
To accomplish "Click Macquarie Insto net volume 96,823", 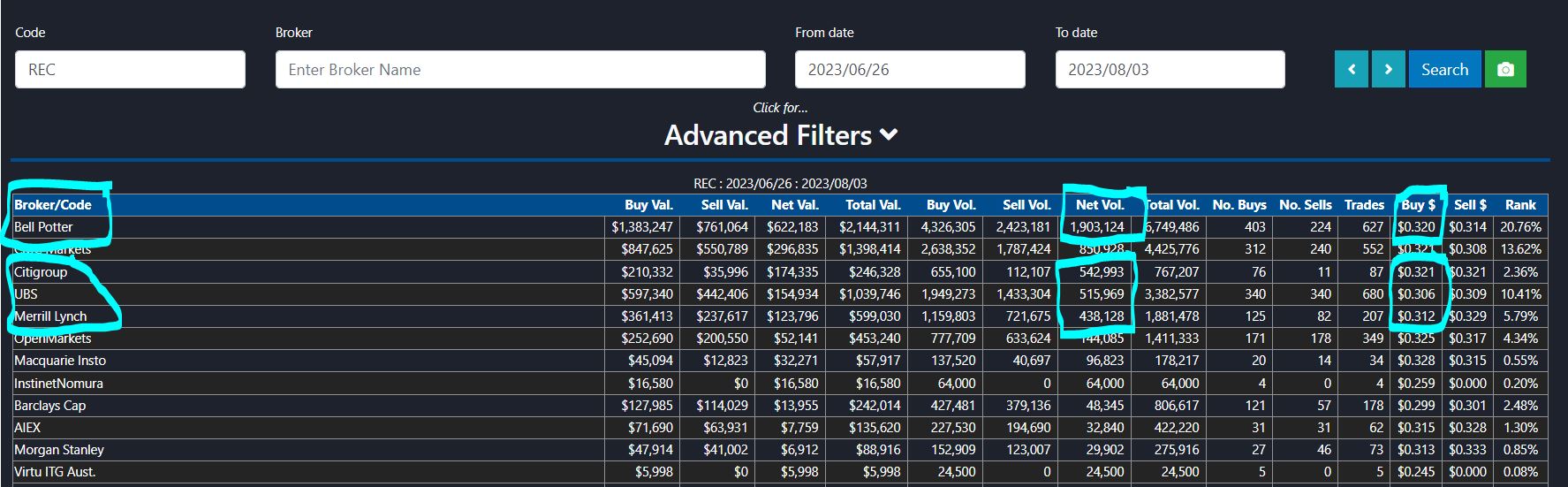I will pyautogui.click(x=1105, y=361).
